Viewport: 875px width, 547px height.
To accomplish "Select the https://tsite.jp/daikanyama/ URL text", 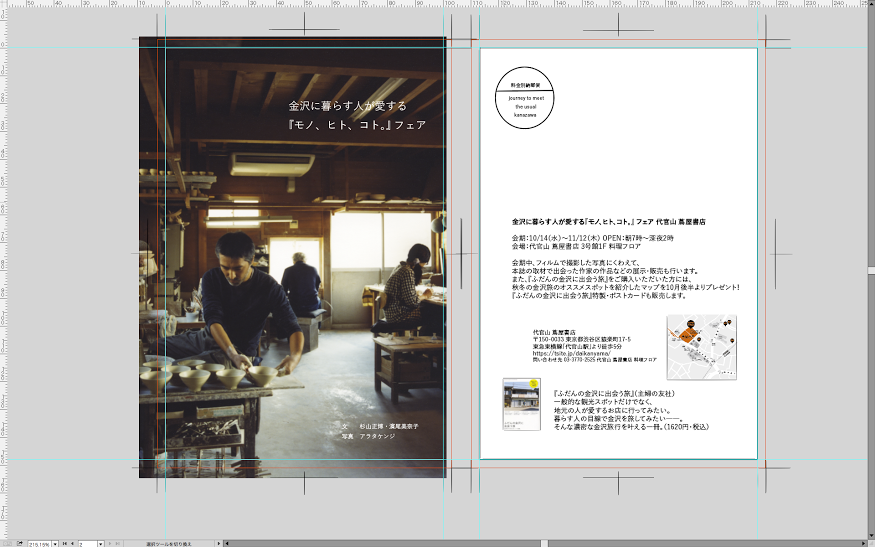I will (571, 353).
